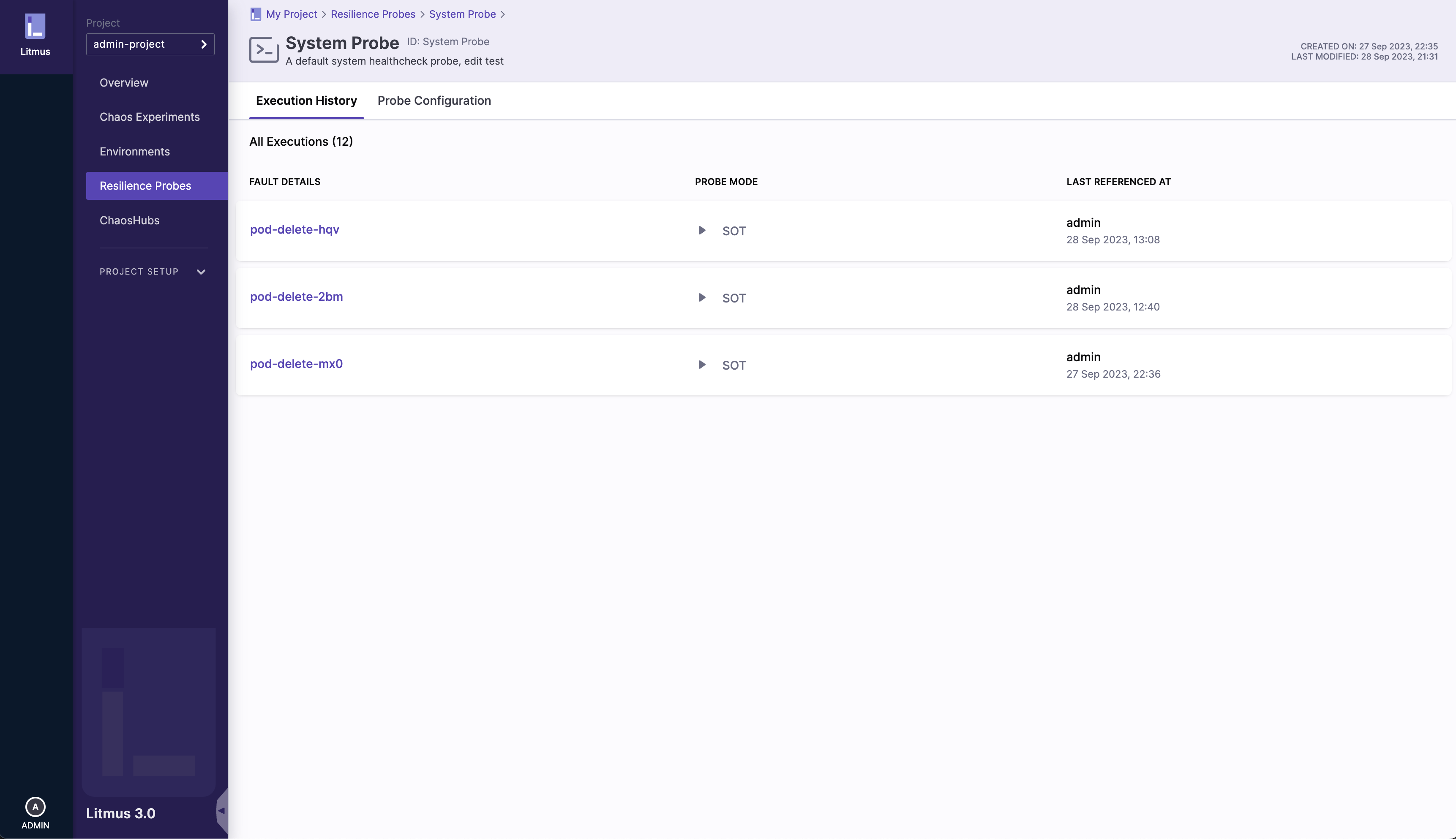Click the Litmus 3.0 banner thumbnail
1456x839 pixels.
(x=149, y=711)
